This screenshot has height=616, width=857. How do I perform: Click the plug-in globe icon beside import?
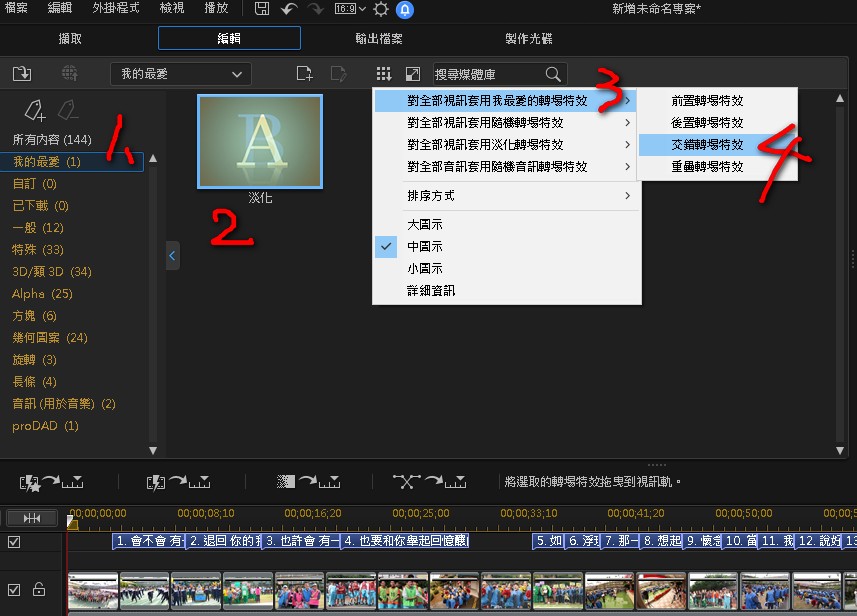pos(70,73)
